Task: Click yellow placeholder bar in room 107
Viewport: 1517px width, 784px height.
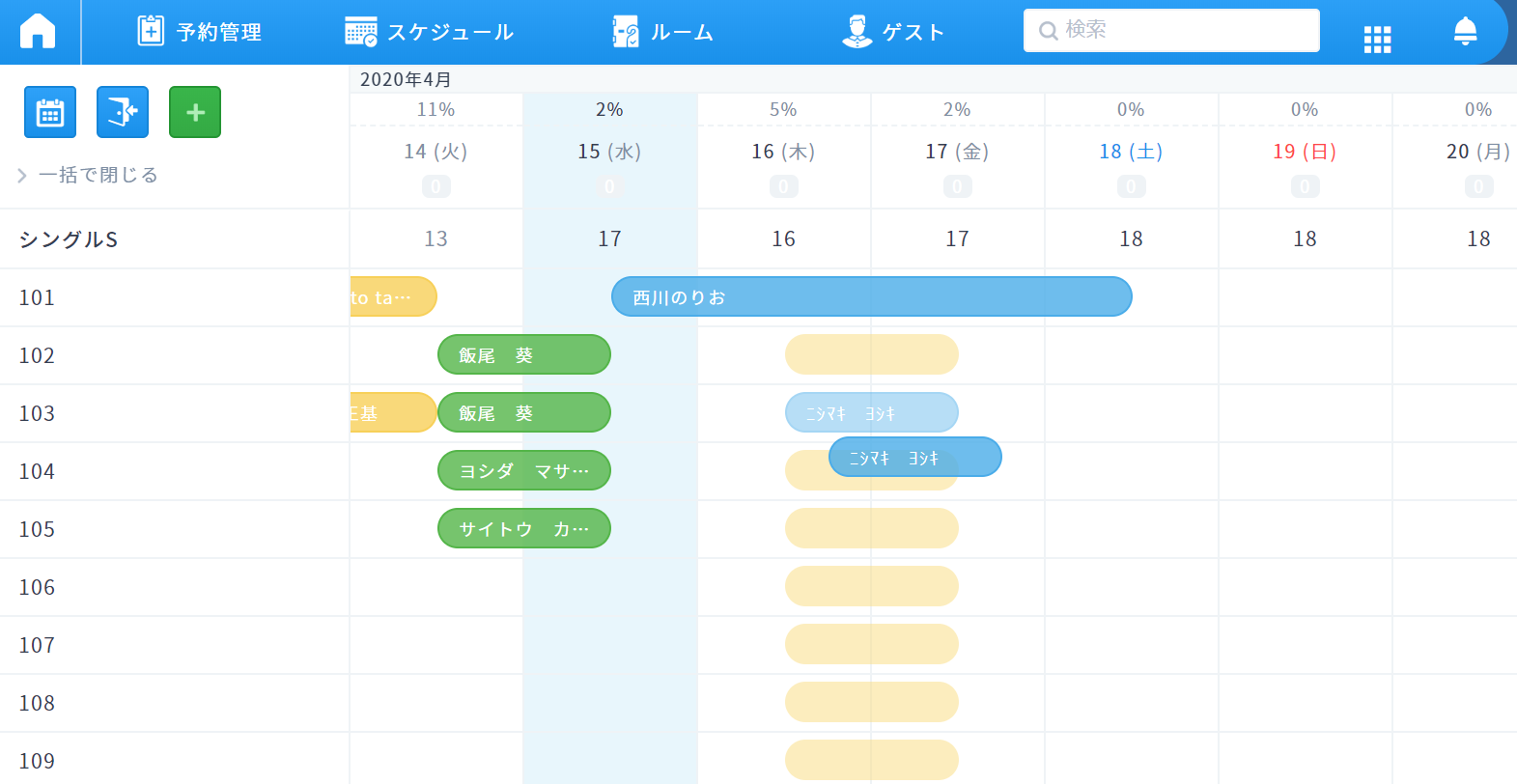Action: tap(872, 644)
